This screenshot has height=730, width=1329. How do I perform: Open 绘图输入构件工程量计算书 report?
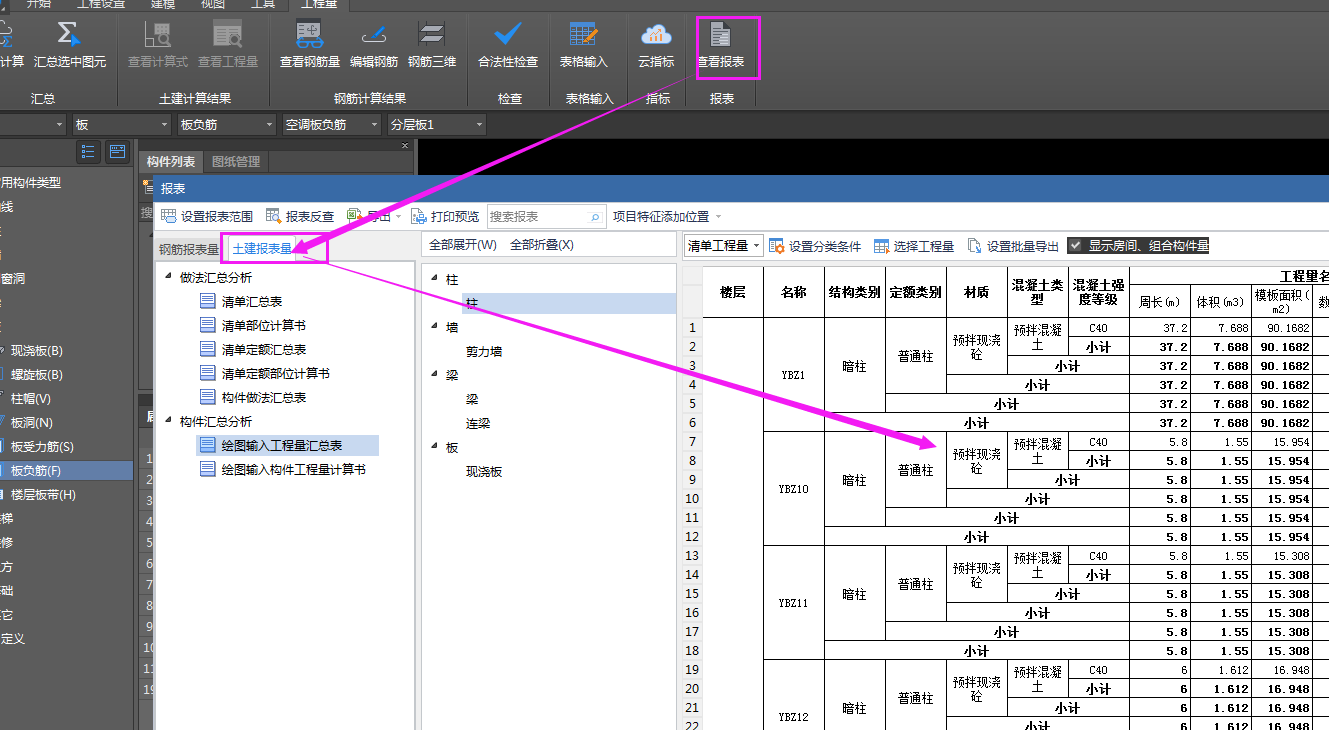[x=293, y=469]
